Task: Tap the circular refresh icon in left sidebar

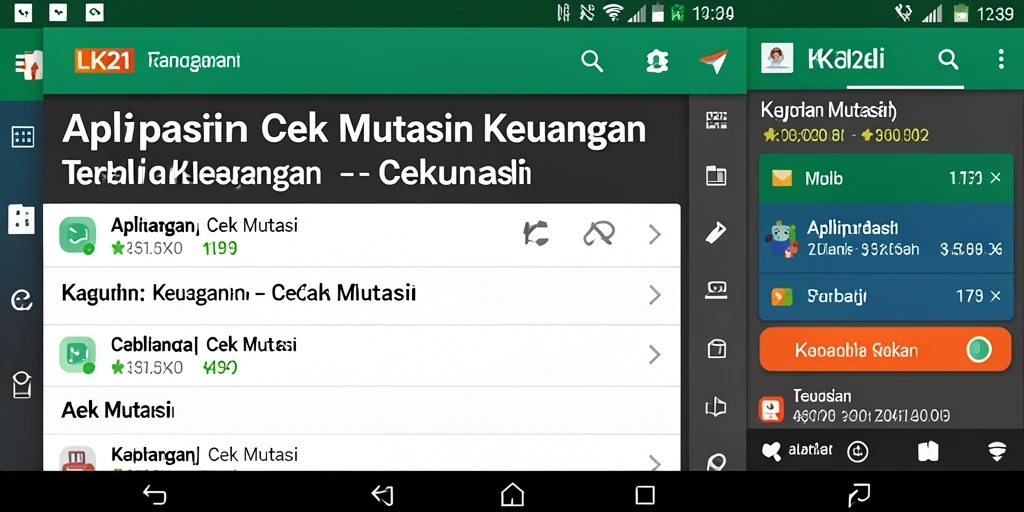Action: coord(22,300)
